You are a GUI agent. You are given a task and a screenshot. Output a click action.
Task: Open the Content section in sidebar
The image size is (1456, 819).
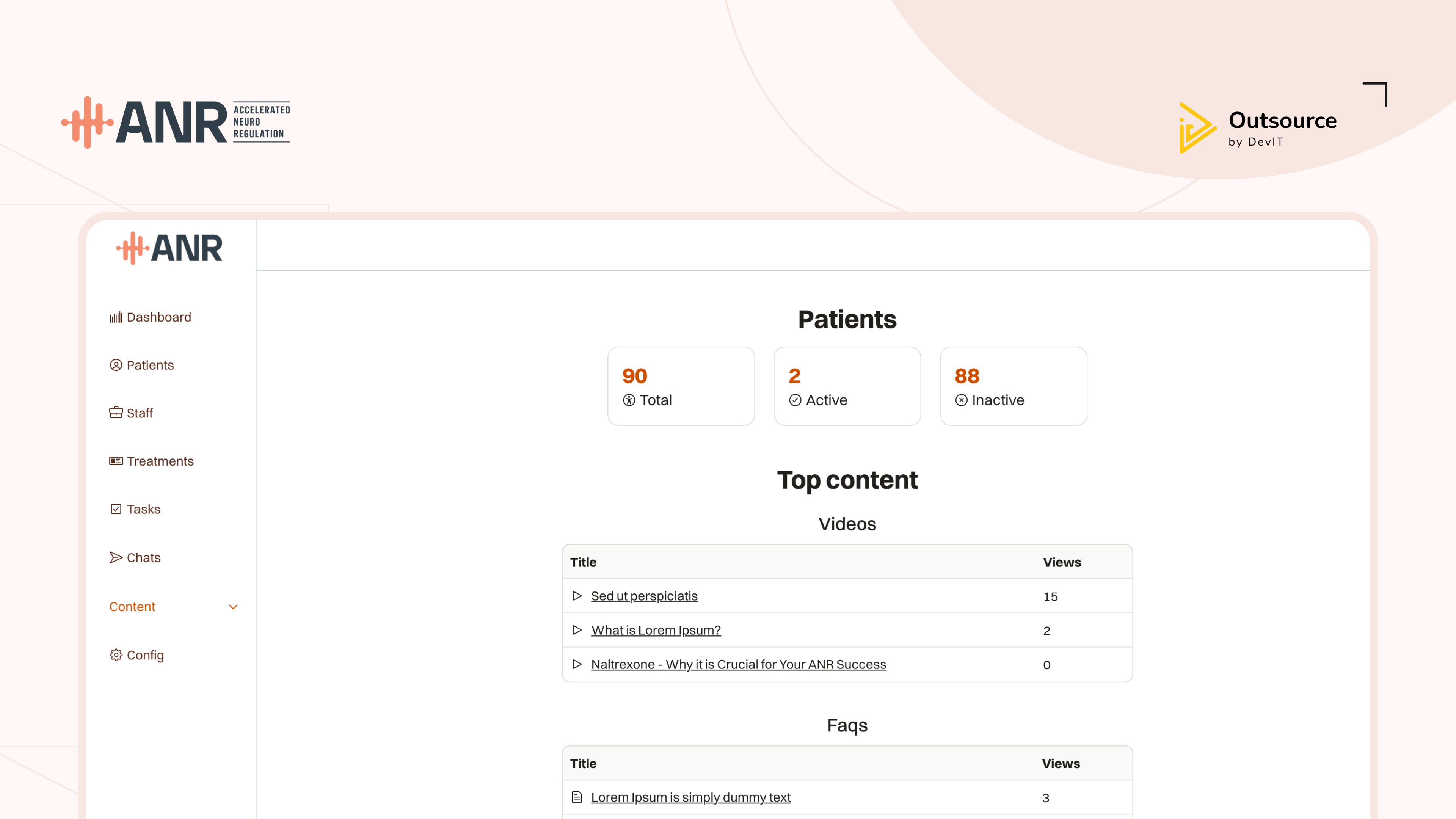coord(132,607)
